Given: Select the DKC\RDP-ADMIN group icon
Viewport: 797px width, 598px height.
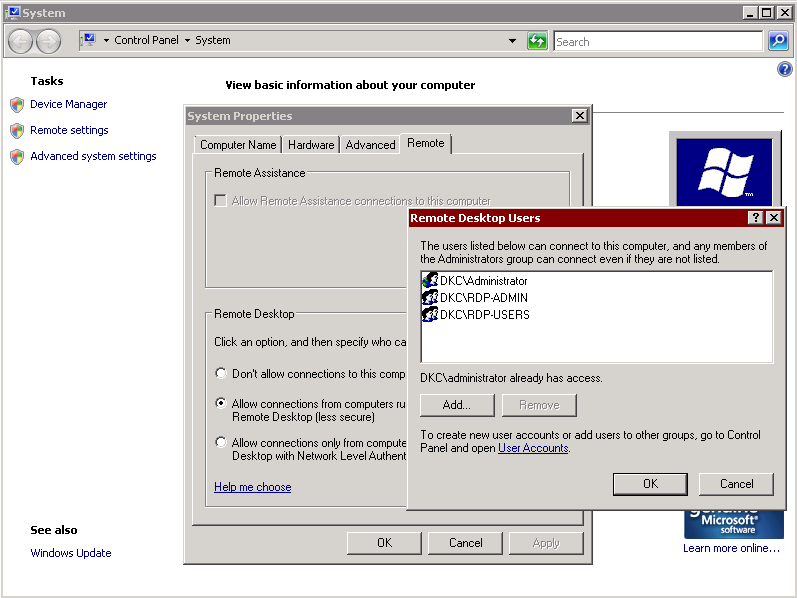Looking at the screenshot, I should coord(430,297).
